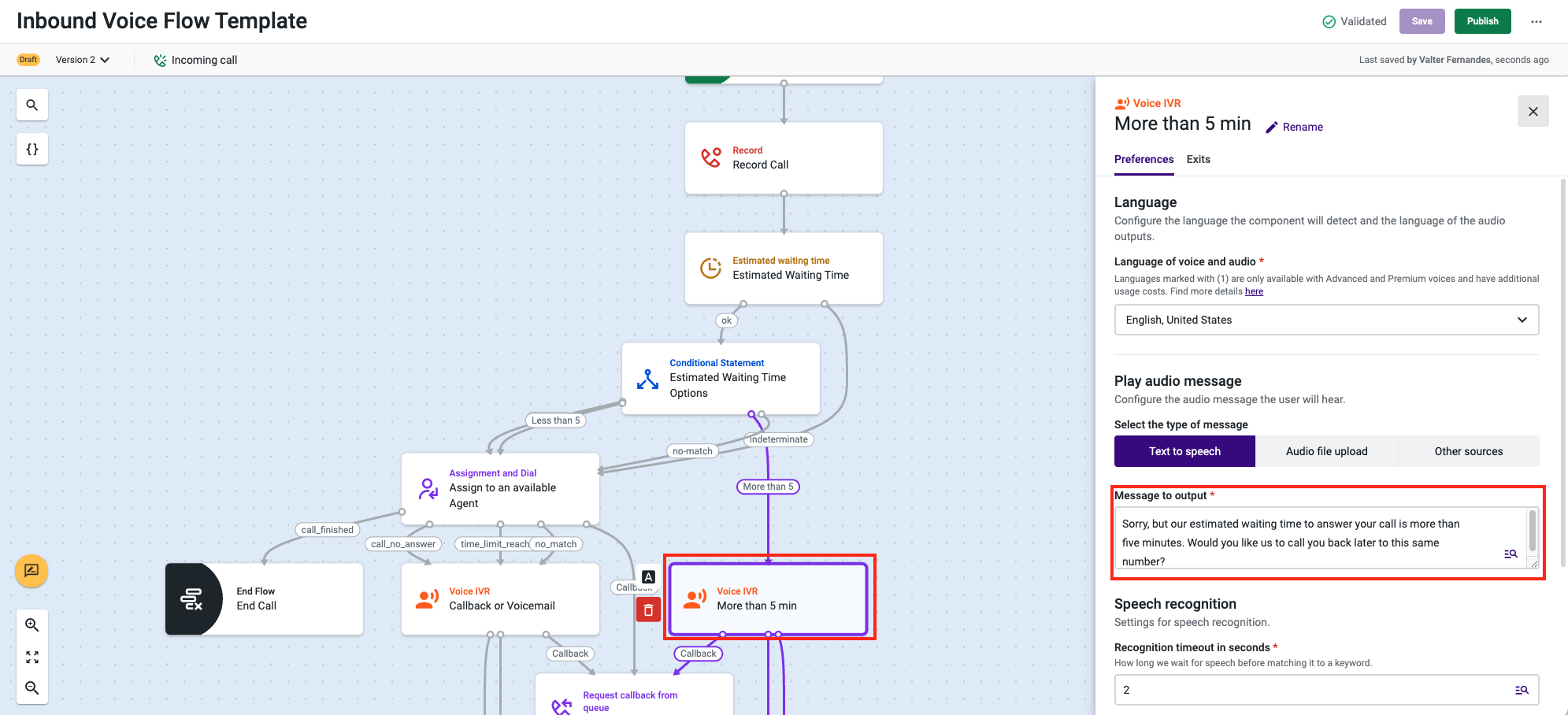Switch to the Preferences tab

[x=1144, y=159]
